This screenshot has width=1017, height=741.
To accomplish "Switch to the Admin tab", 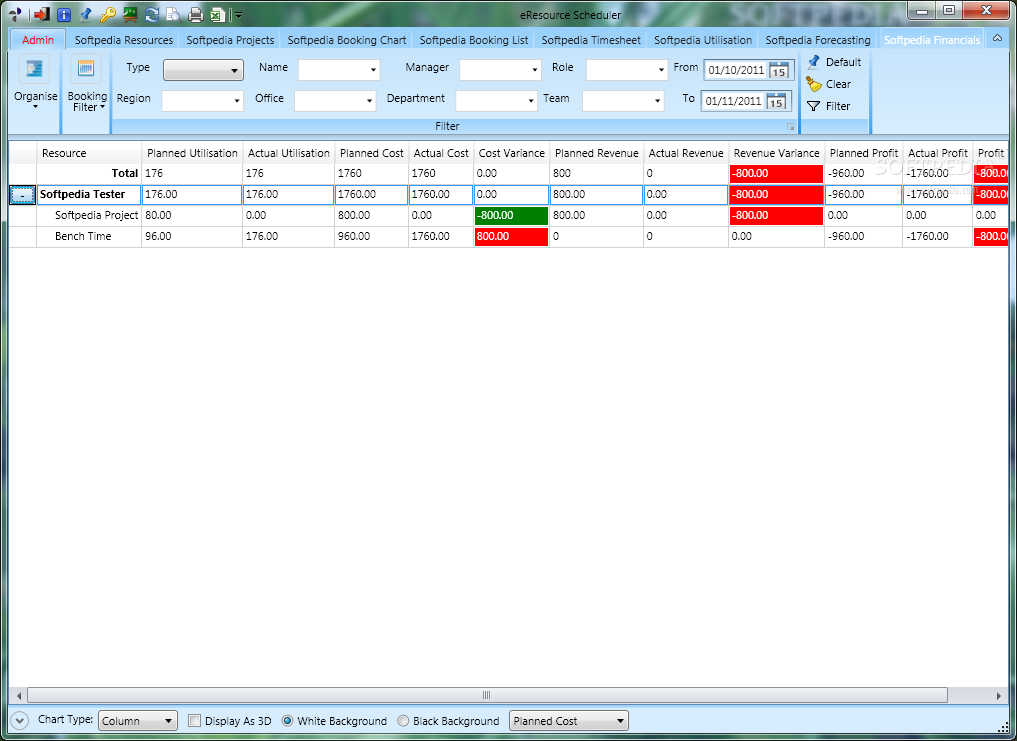I will pyautogui.click(x=38, y=40).
